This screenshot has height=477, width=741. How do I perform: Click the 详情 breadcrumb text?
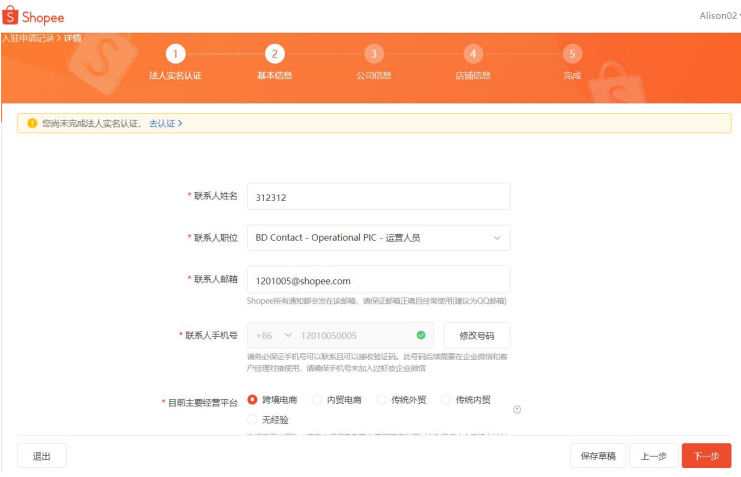tap(72, 38)
